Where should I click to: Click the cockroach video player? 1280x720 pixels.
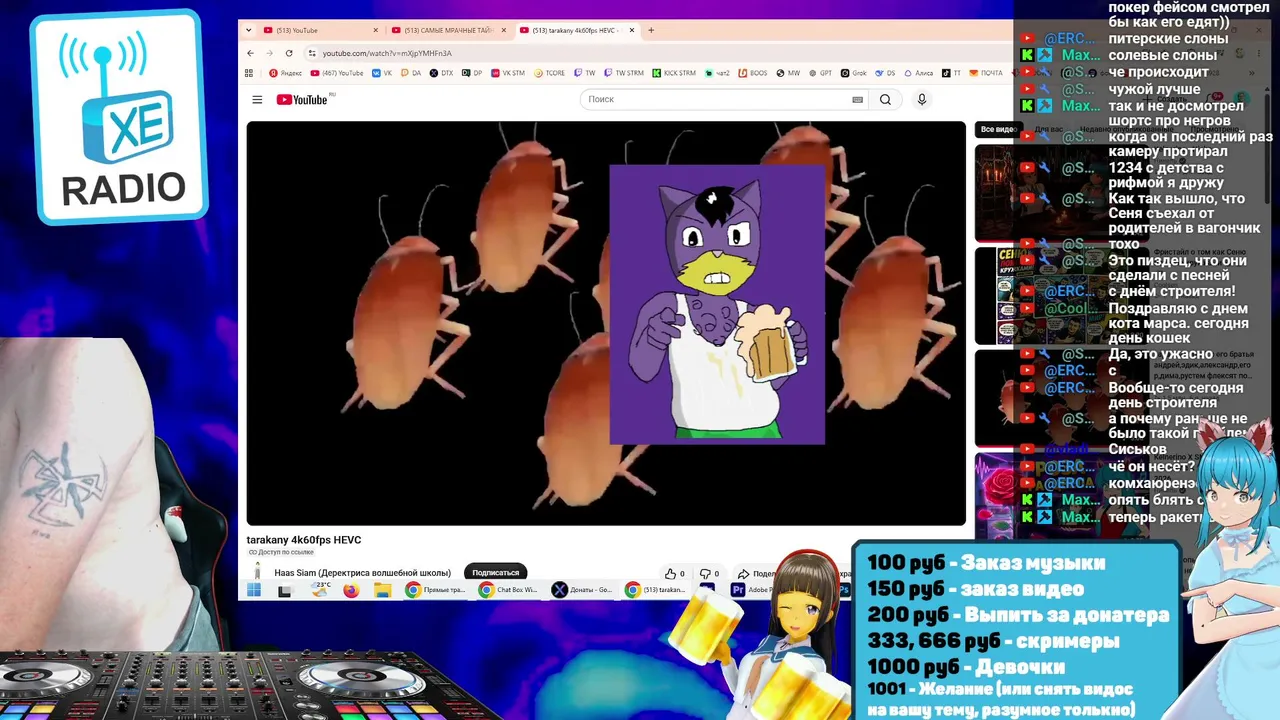click(x=606, y=323)
